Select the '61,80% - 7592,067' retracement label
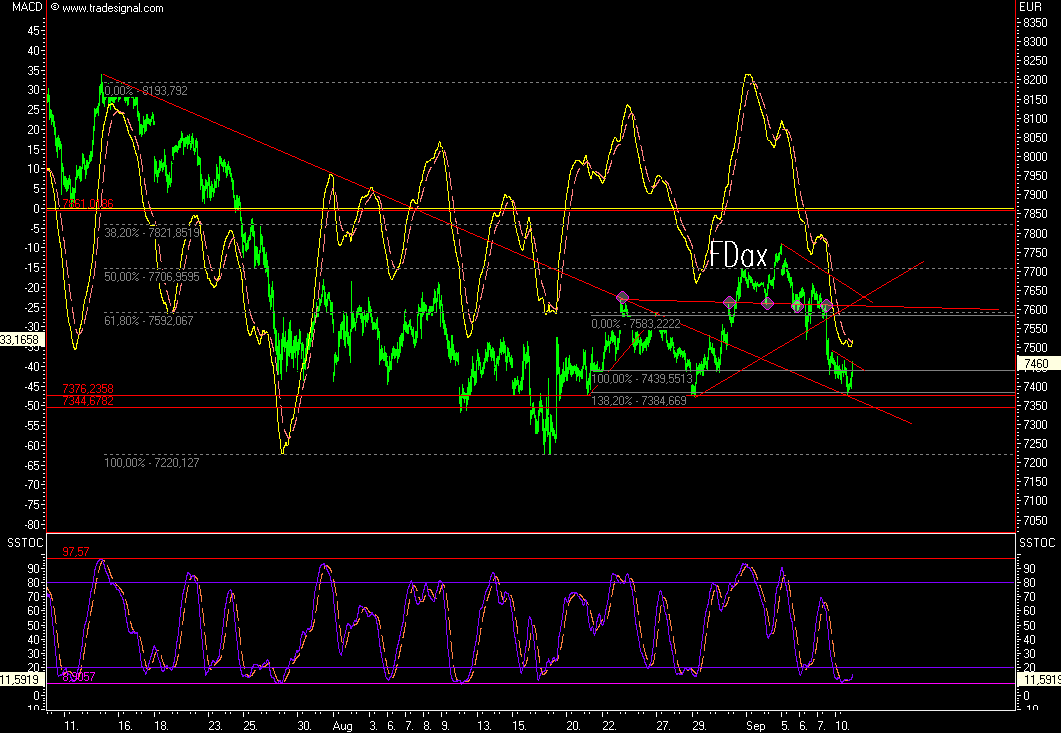 click(149, 321)
